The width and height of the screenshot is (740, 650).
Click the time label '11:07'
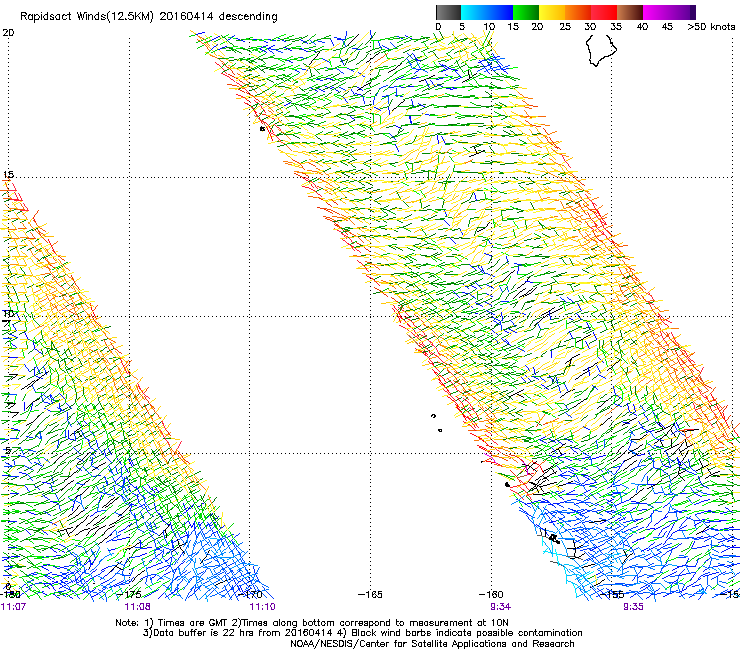(13, 607)
